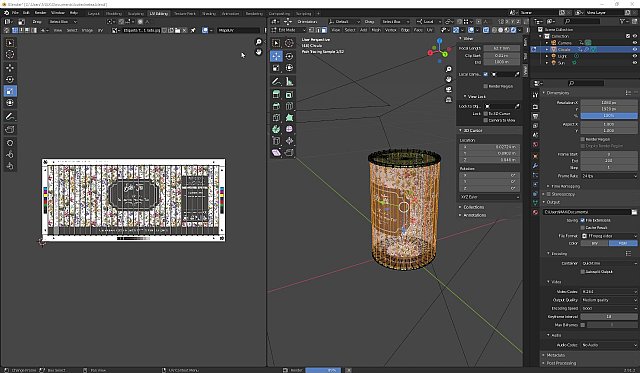
Task: Switch to the Shading workspace tab
Action: (209, 13)
